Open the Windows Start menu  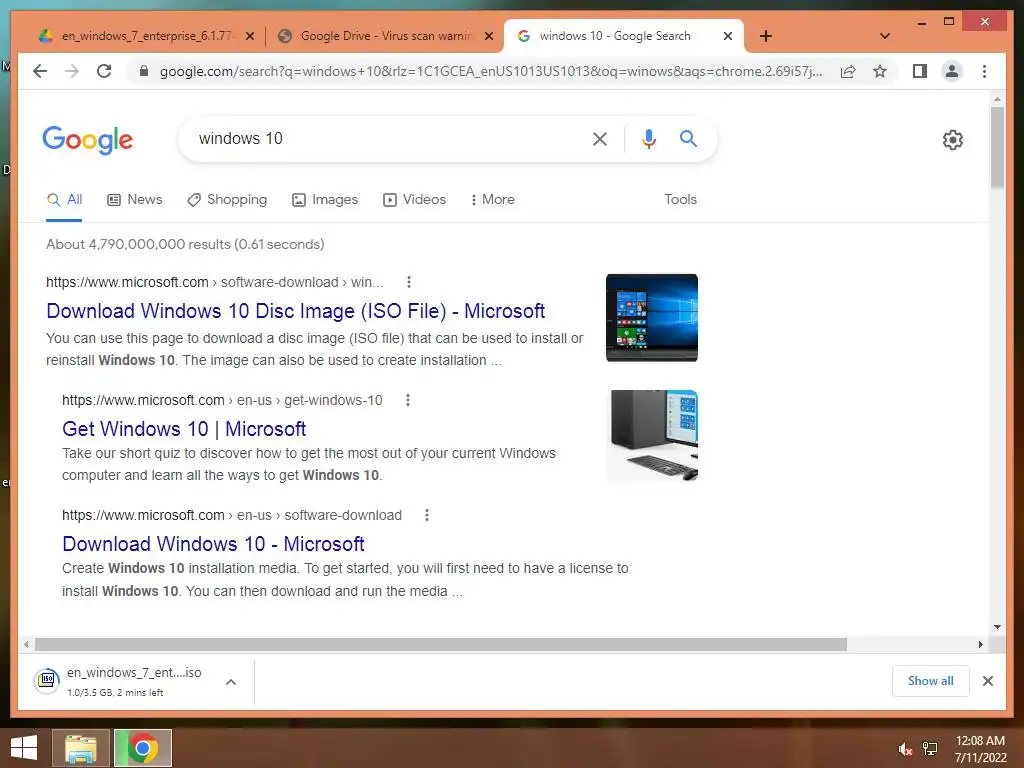tap(24, 748)
